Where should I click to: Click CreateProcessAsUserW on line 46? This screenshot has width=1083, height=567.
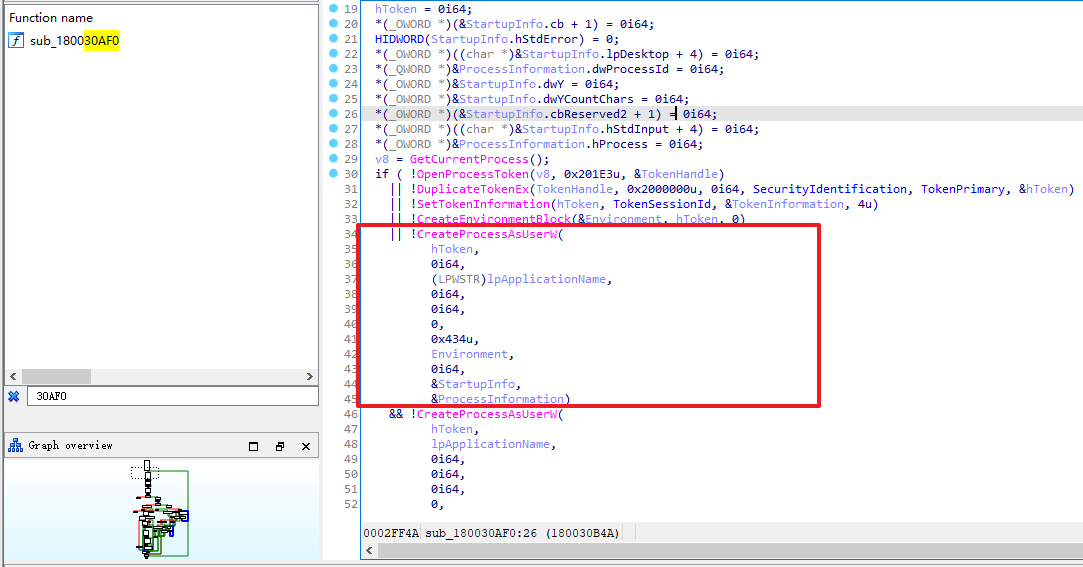click(487, 414)
